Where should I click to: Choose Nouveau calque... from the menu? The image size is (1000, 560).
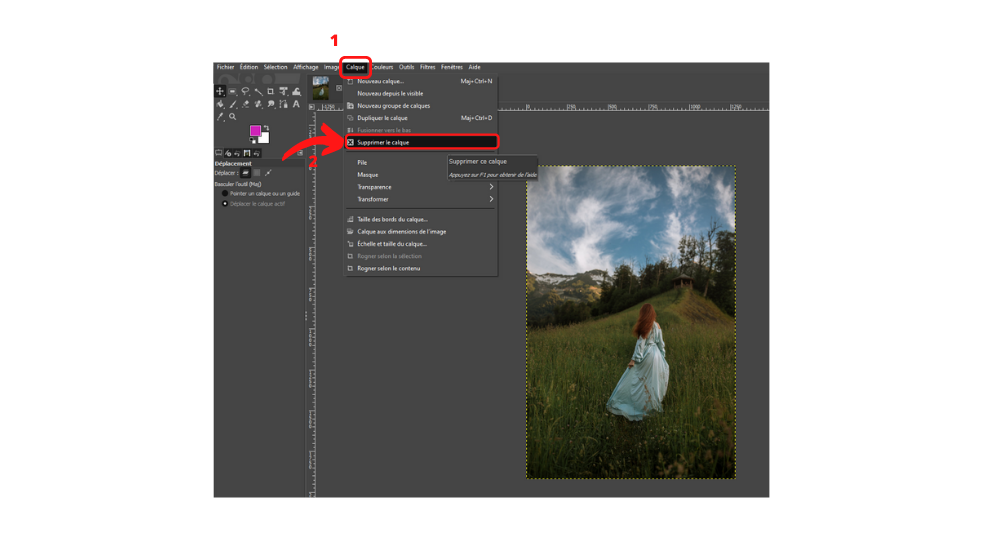tap(421, 81)
